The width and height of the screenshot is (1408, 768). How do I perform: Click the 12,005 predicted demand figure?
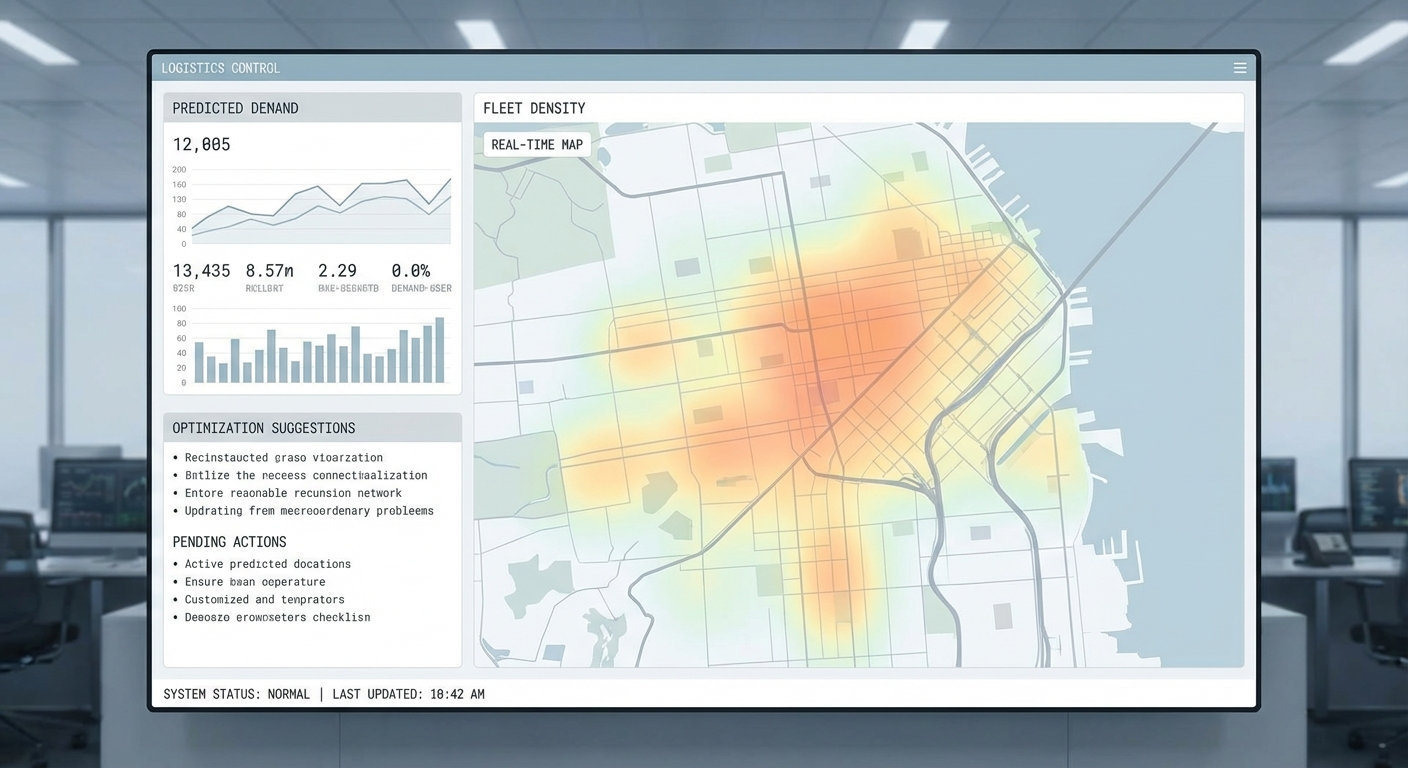click(200, 144)
